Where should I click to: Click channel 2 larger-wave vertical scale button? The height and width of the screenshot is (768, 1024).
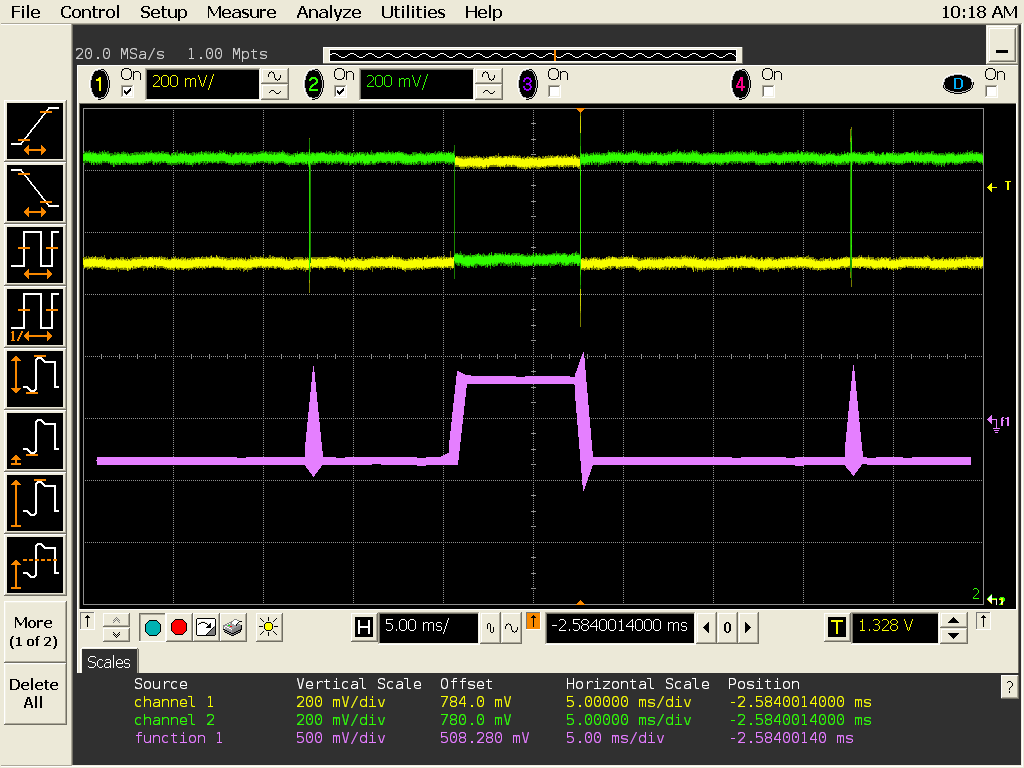(488, 77)
